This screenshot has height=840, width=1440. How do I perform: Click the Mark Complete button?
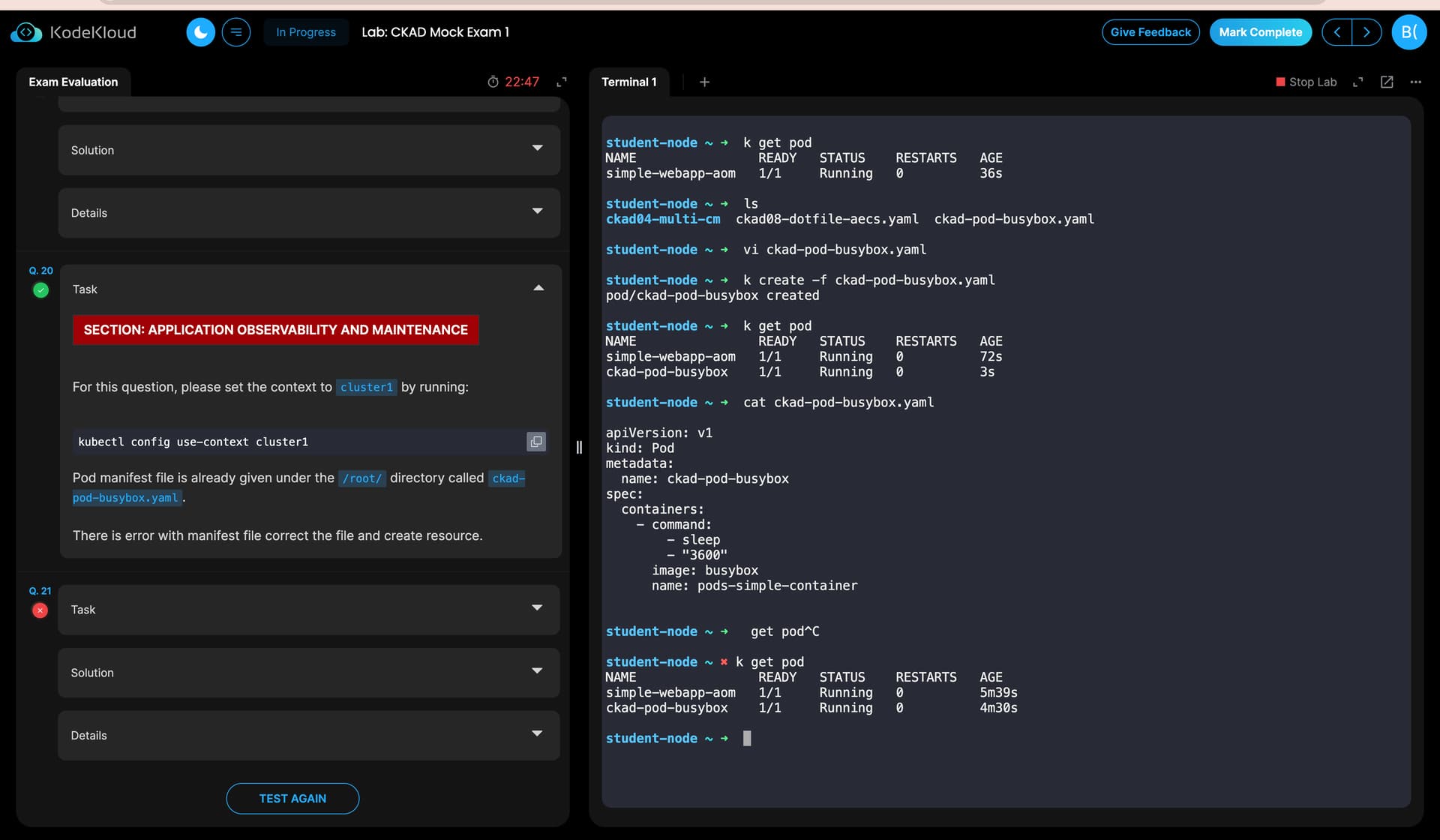pyautogui.click(x=1260, y=32)
